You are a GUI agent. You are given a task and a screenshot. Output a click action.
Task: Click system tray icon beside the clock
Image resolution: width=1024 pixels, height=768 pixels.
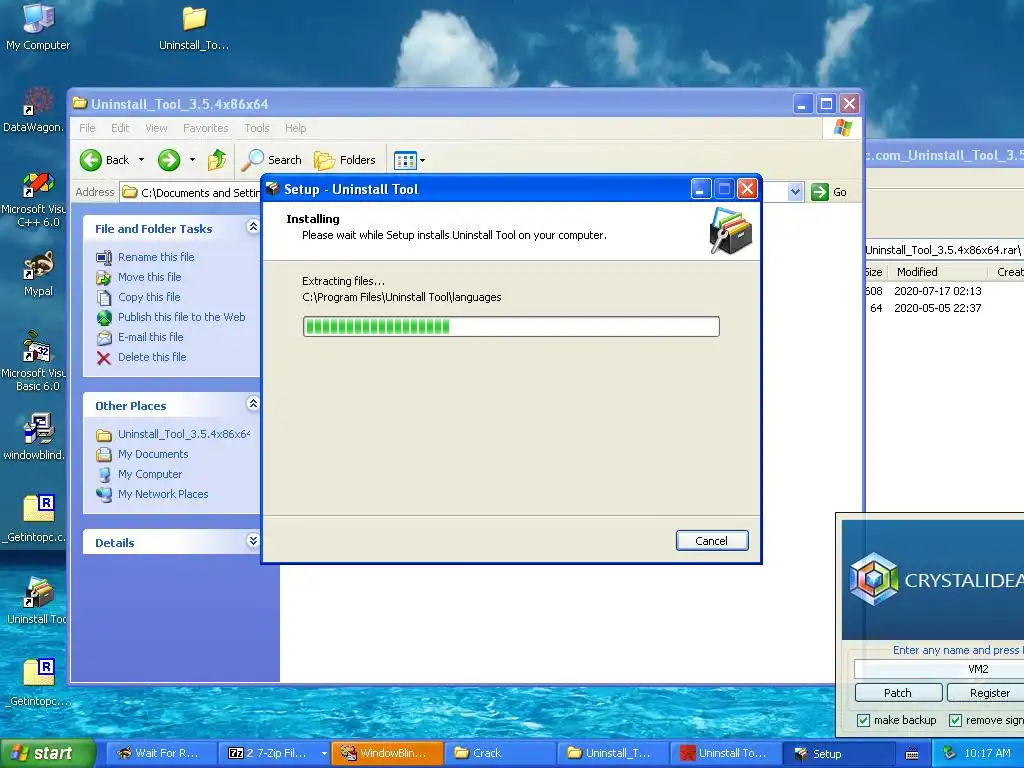point(950,754)
